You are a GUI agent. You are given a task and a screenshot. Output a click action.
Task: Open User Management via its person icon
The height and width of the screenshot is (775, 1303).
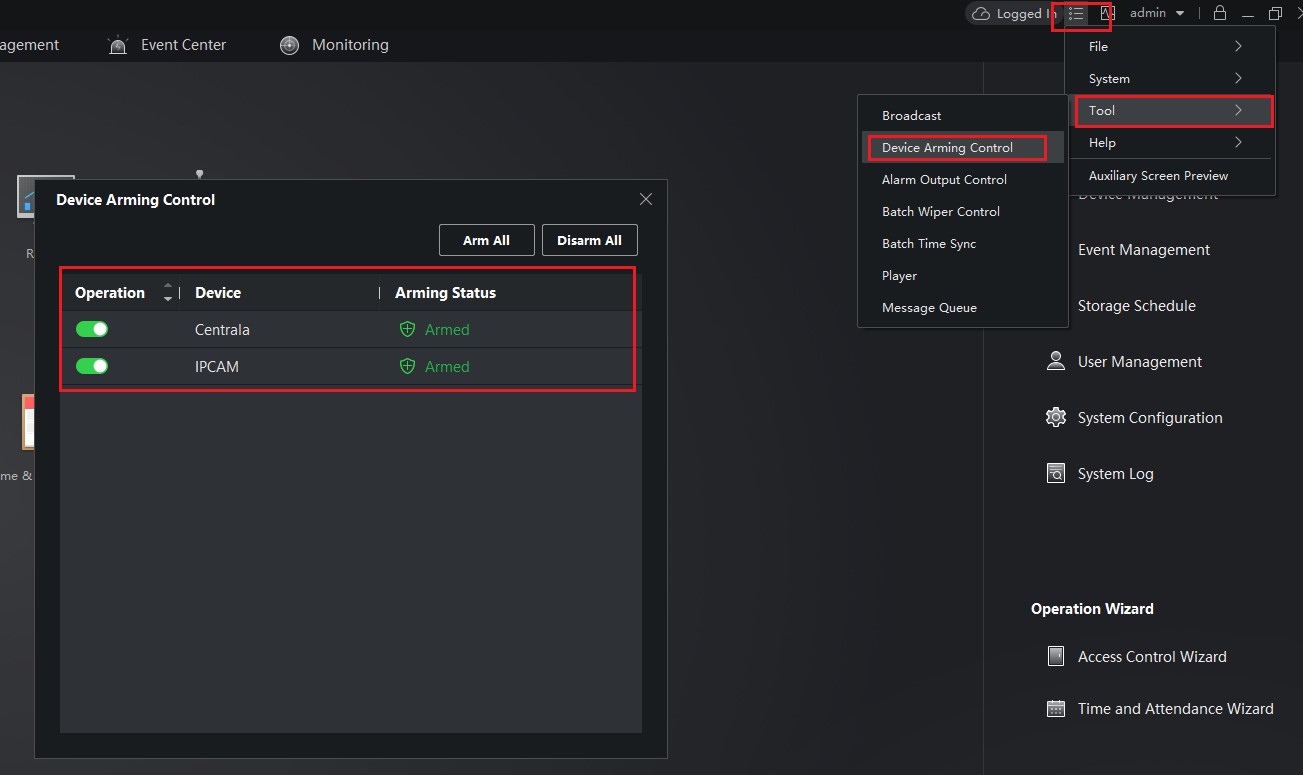[x=1055, y=361]
